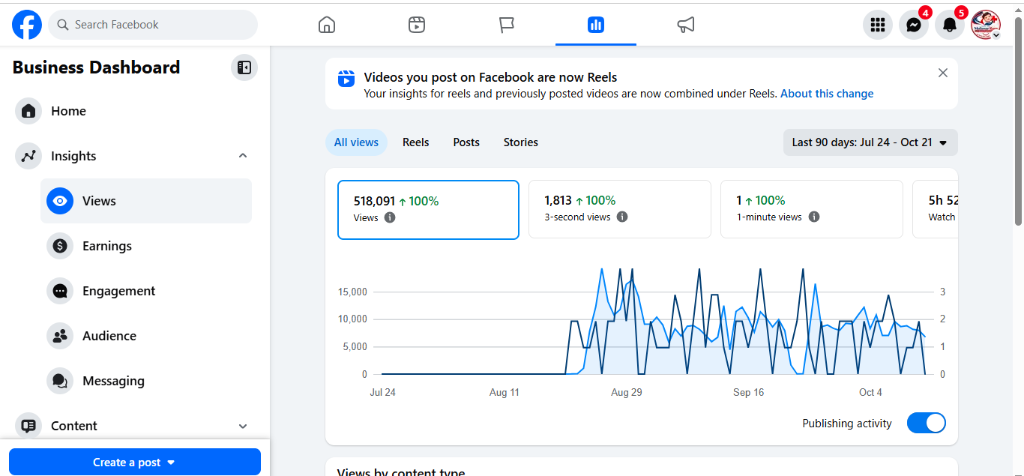1024x476 pixels.
Task: Open Audience in the Insights menu
Action: click(x=146, y=336)
